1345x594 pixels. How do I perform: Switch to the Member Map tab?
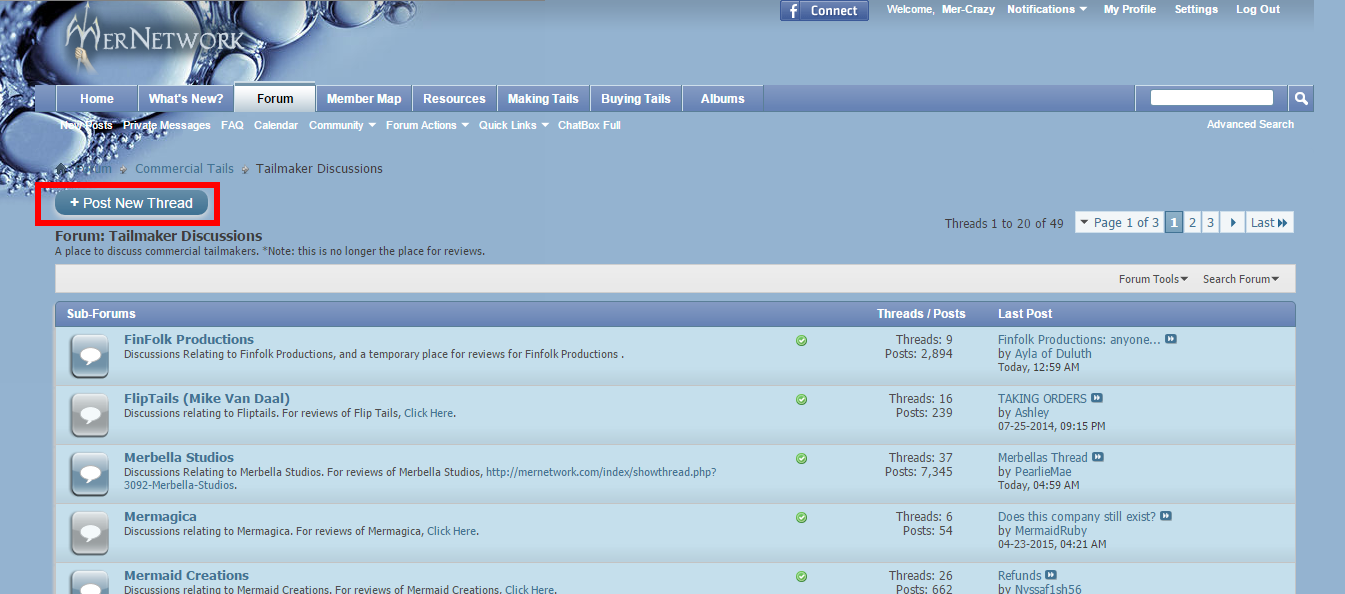coord(364,98)
